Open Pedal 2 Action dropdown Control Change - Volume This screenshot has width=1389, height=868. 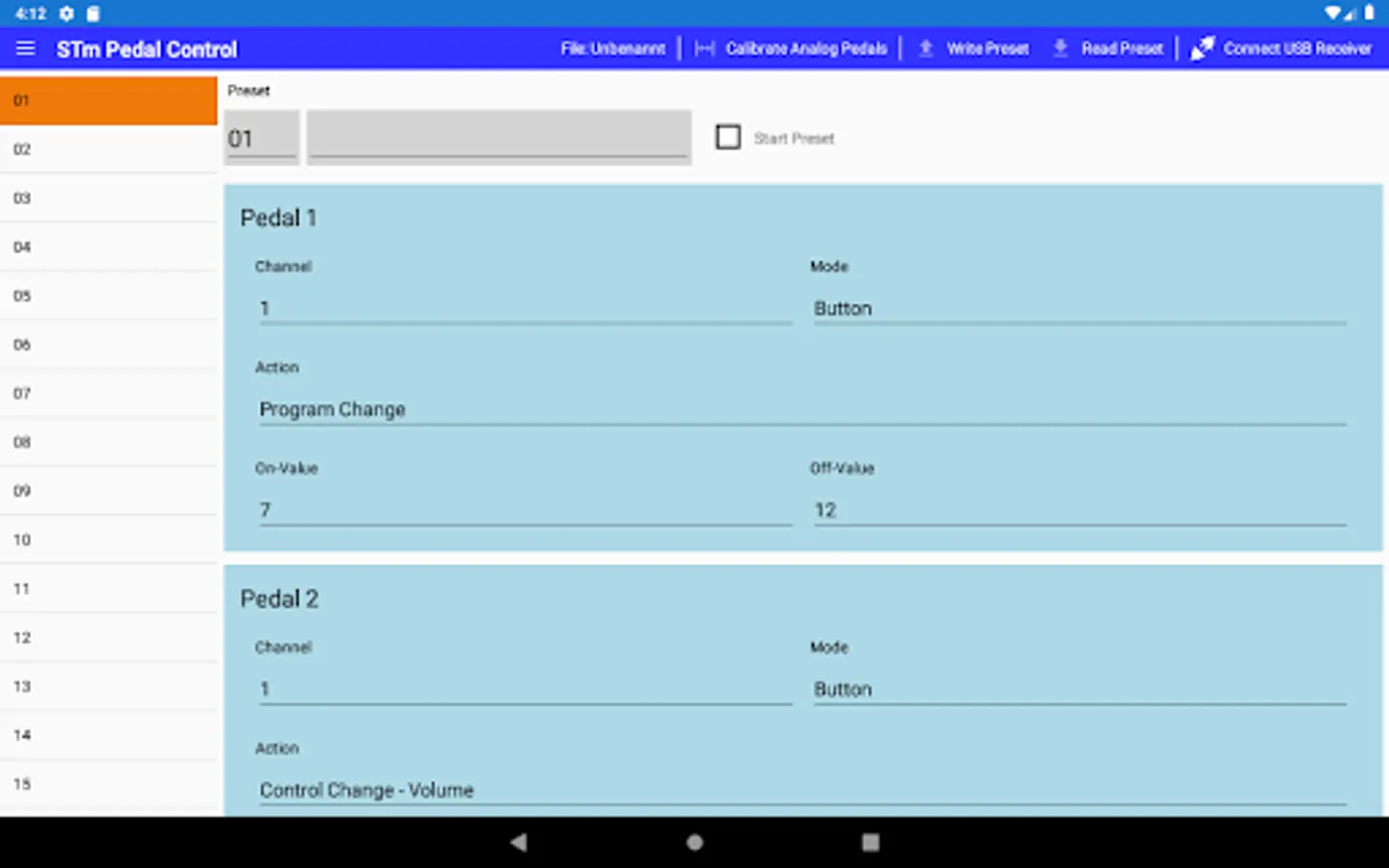coord(803,791)
